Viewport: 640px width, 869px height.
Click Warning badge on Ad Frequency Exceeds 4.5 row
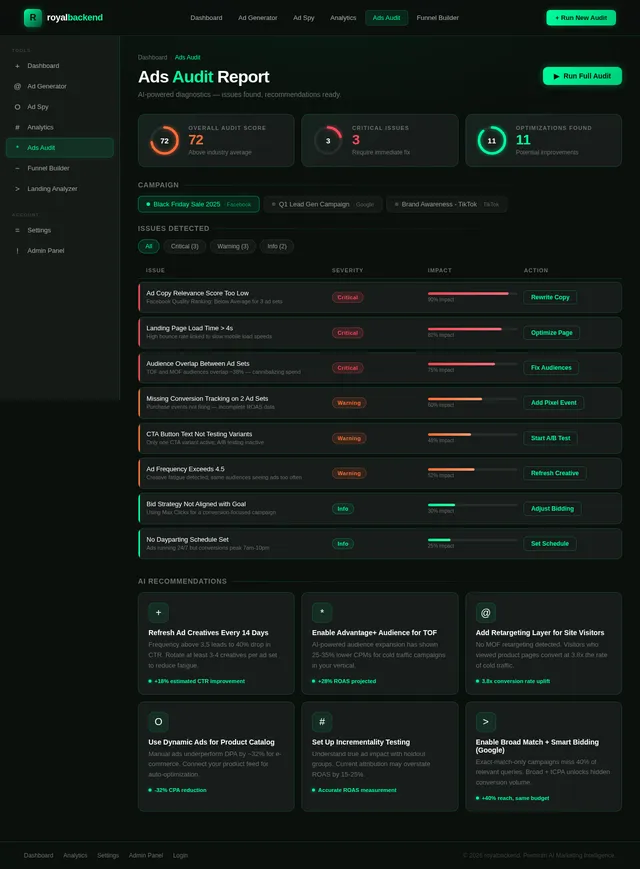pyautogui.click(x=349, y=473)
